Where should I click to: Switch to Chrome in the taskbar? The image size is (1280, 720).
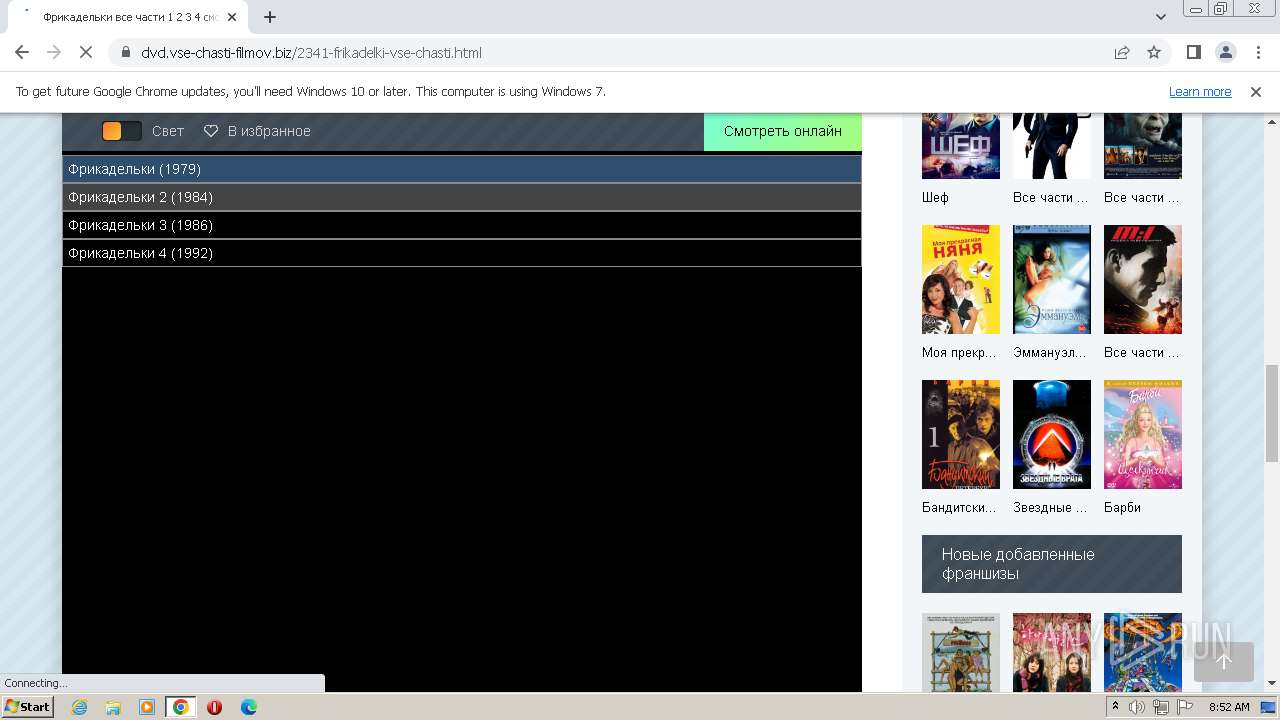pyautogui.click(x=181, y=707)
